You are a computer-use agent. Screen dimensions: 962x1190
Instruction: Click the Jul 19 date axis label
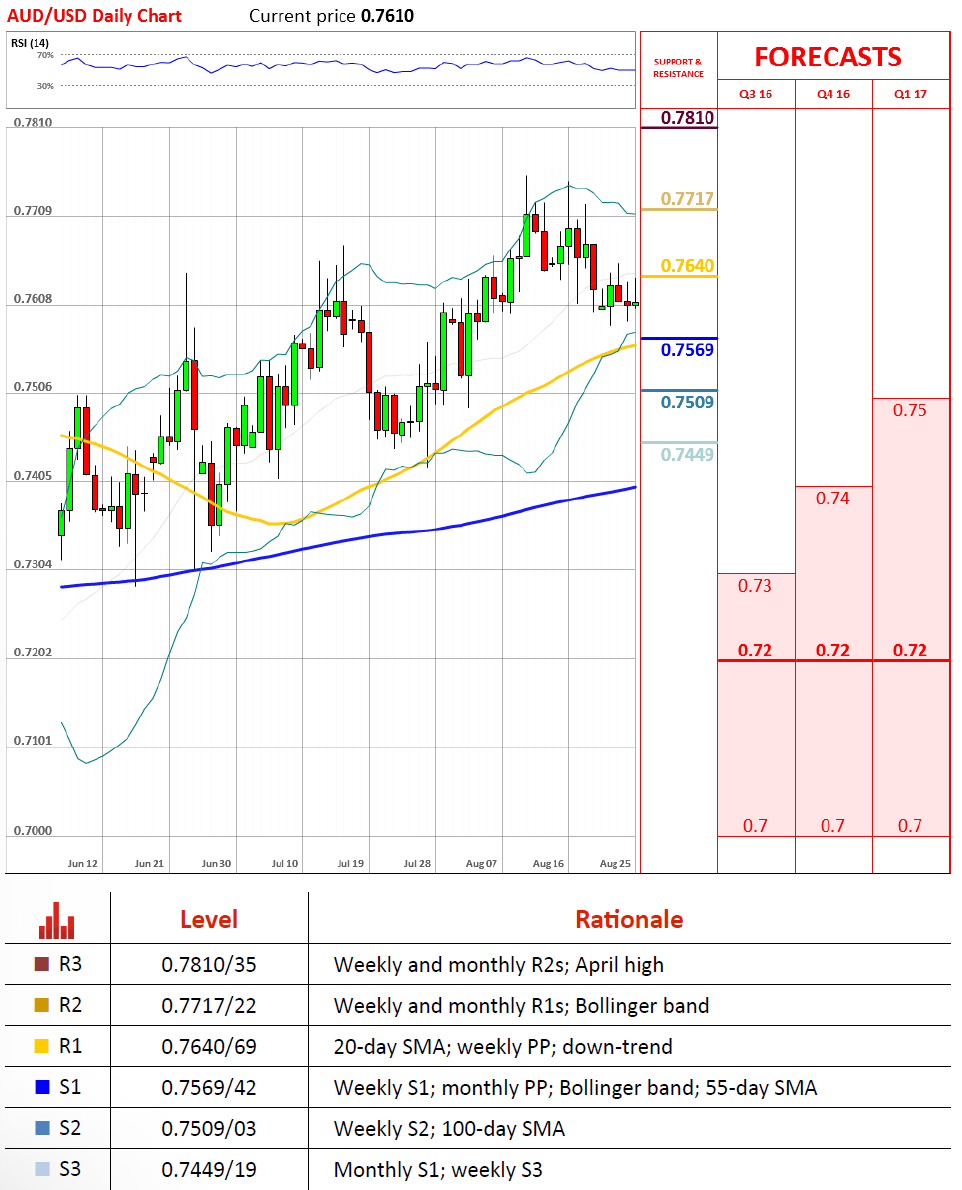[x=351, y=864]
